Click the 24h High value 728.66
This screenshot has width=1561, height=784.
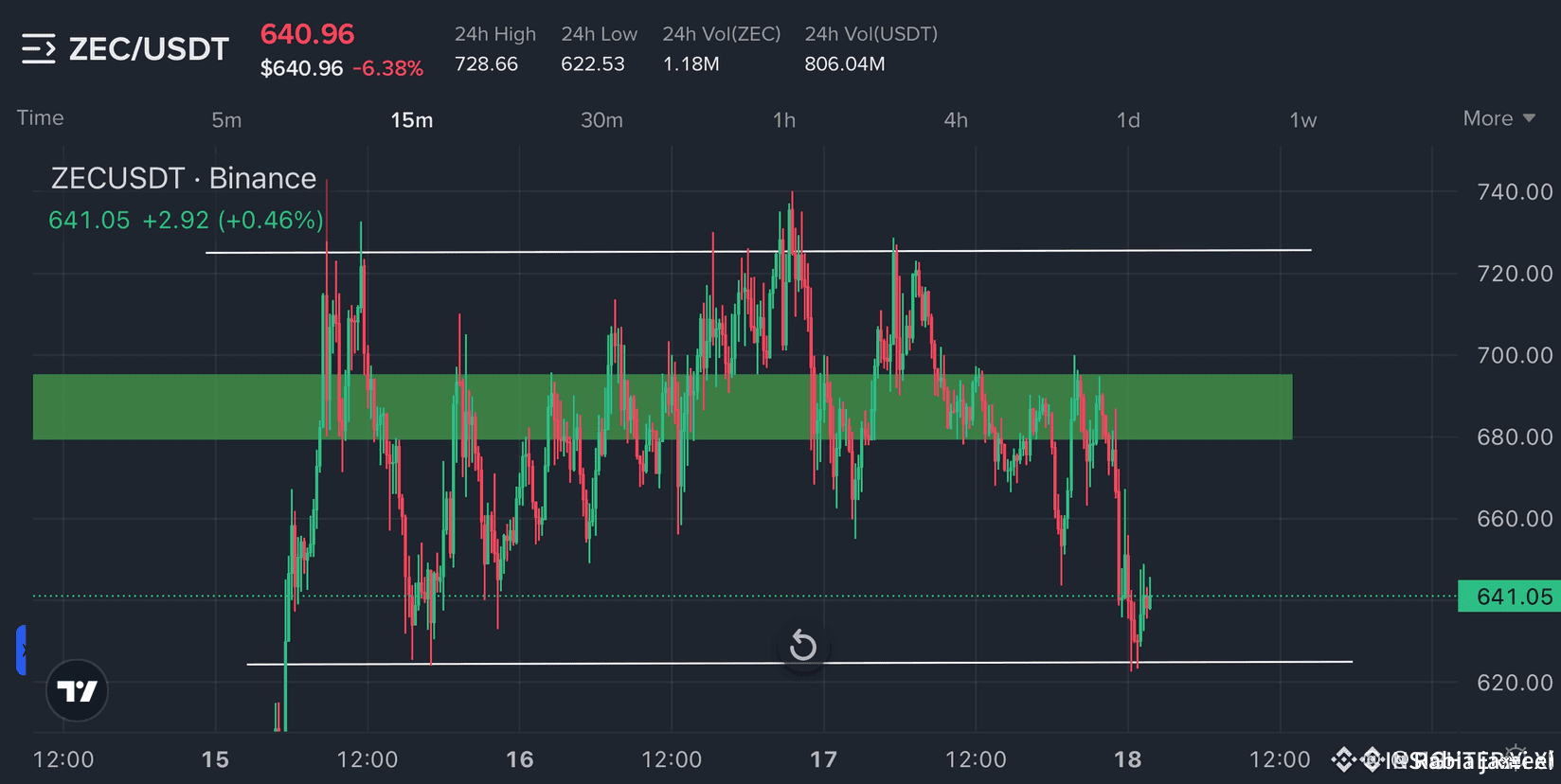486,64
